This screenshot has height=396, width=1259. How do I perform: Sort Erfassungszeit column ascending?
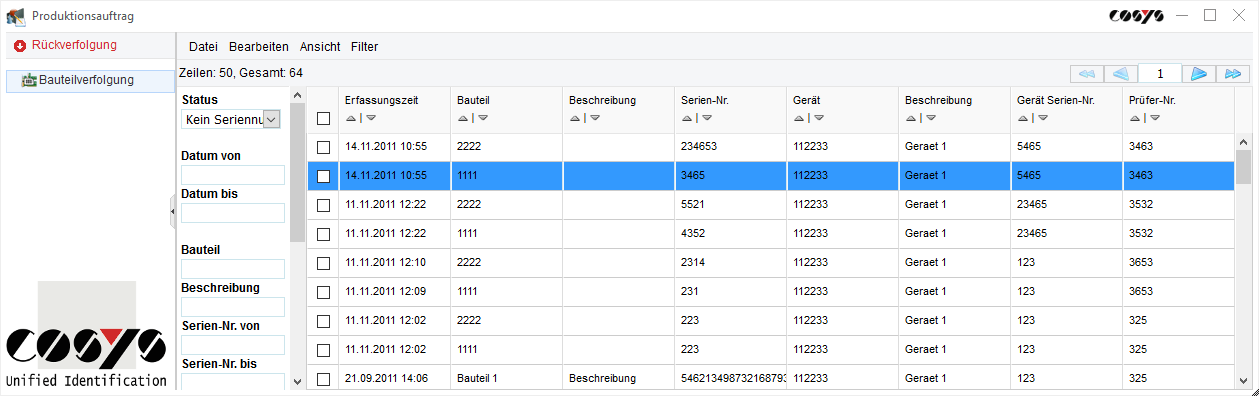350,118
